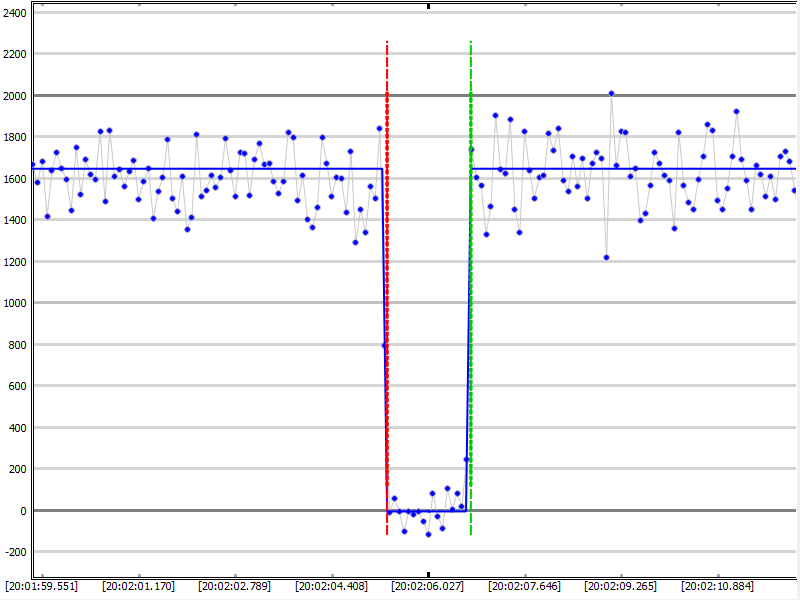This screenshot has width=800, height=600.
Task: Select the 20:02:06.027 time axis label
Action: pyautogui.click(x=428, y=585)
